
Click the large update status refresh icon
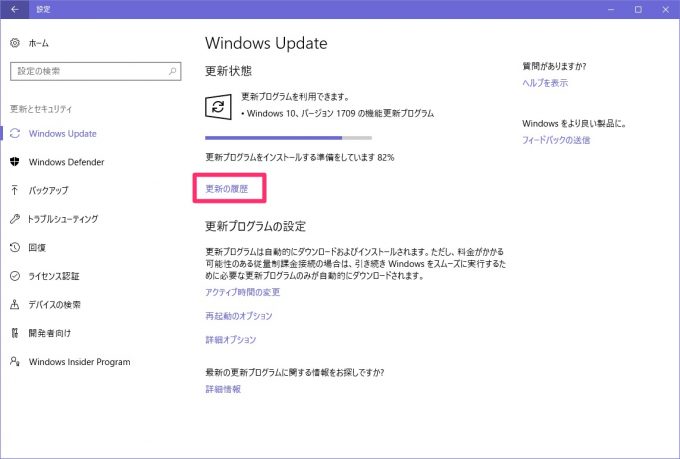pyautogui.click(x=218, y=106)
